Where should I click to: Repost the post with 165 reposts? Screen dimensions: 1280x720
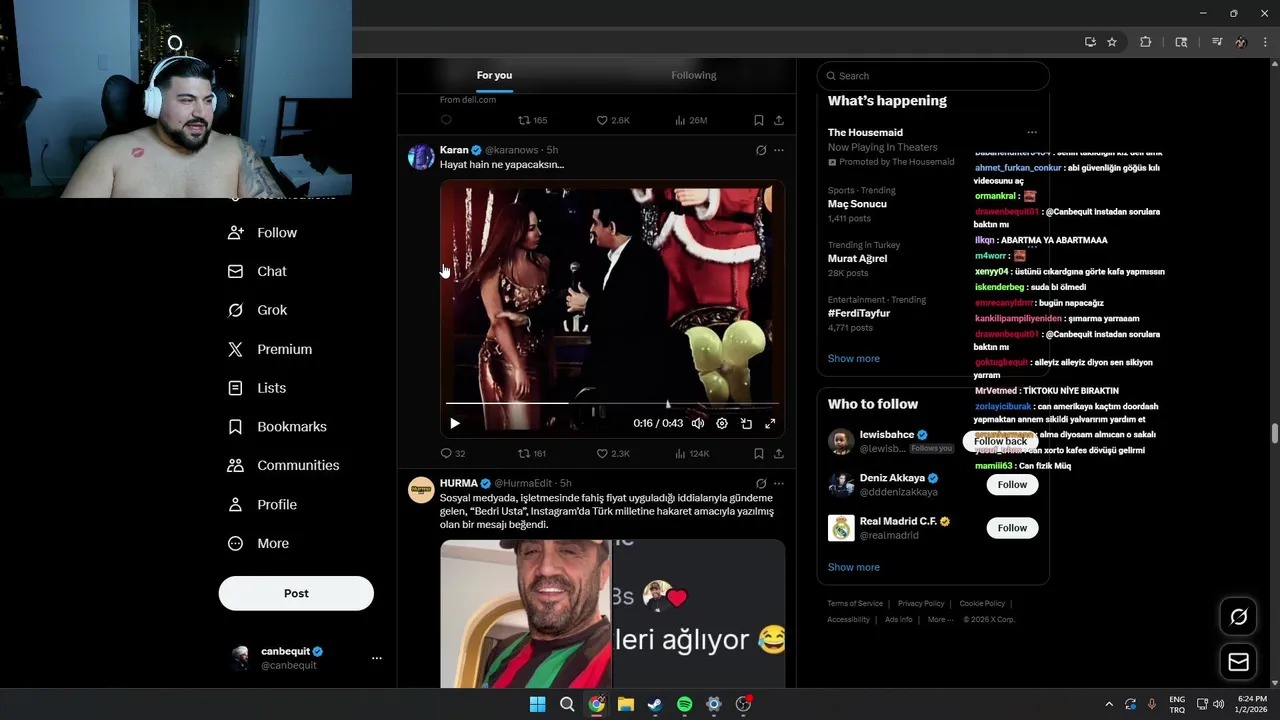532,120
